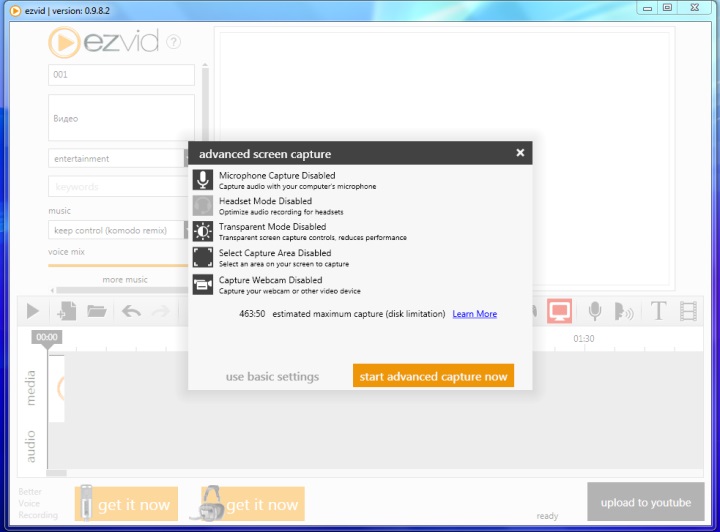The width and height of the screenshot is (720, 532).
Task: Click the media track label
Action: click(x=29, y=388)
